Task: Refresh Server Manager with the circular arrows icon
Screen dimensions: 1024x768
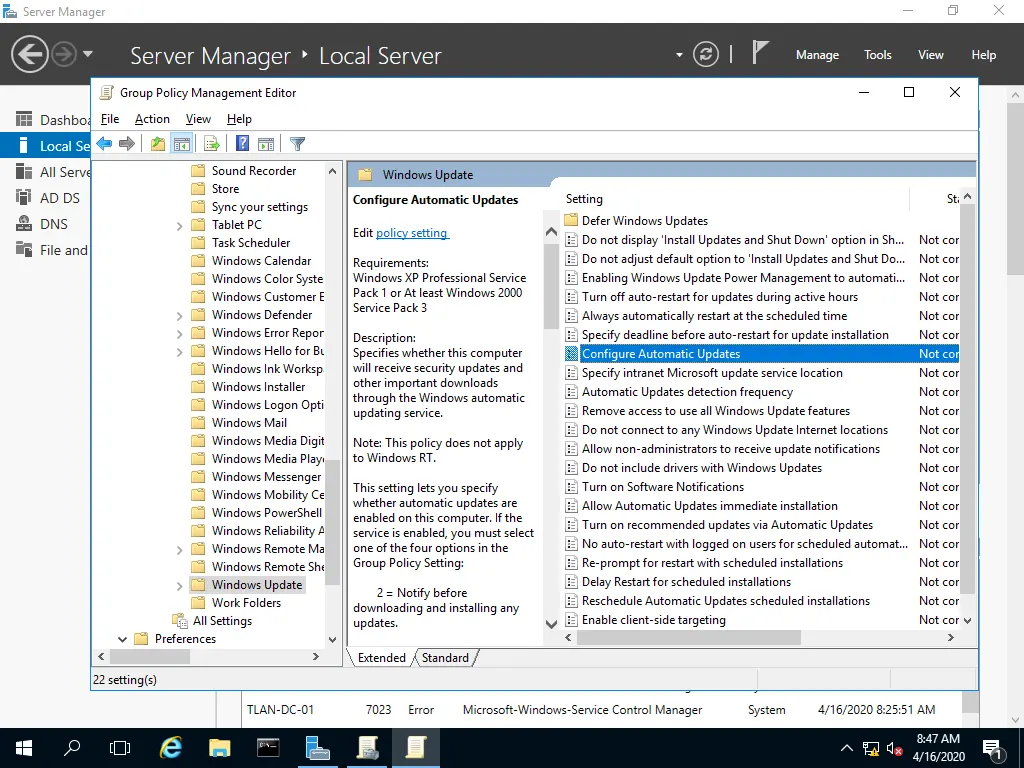Action: click(706, 54)
